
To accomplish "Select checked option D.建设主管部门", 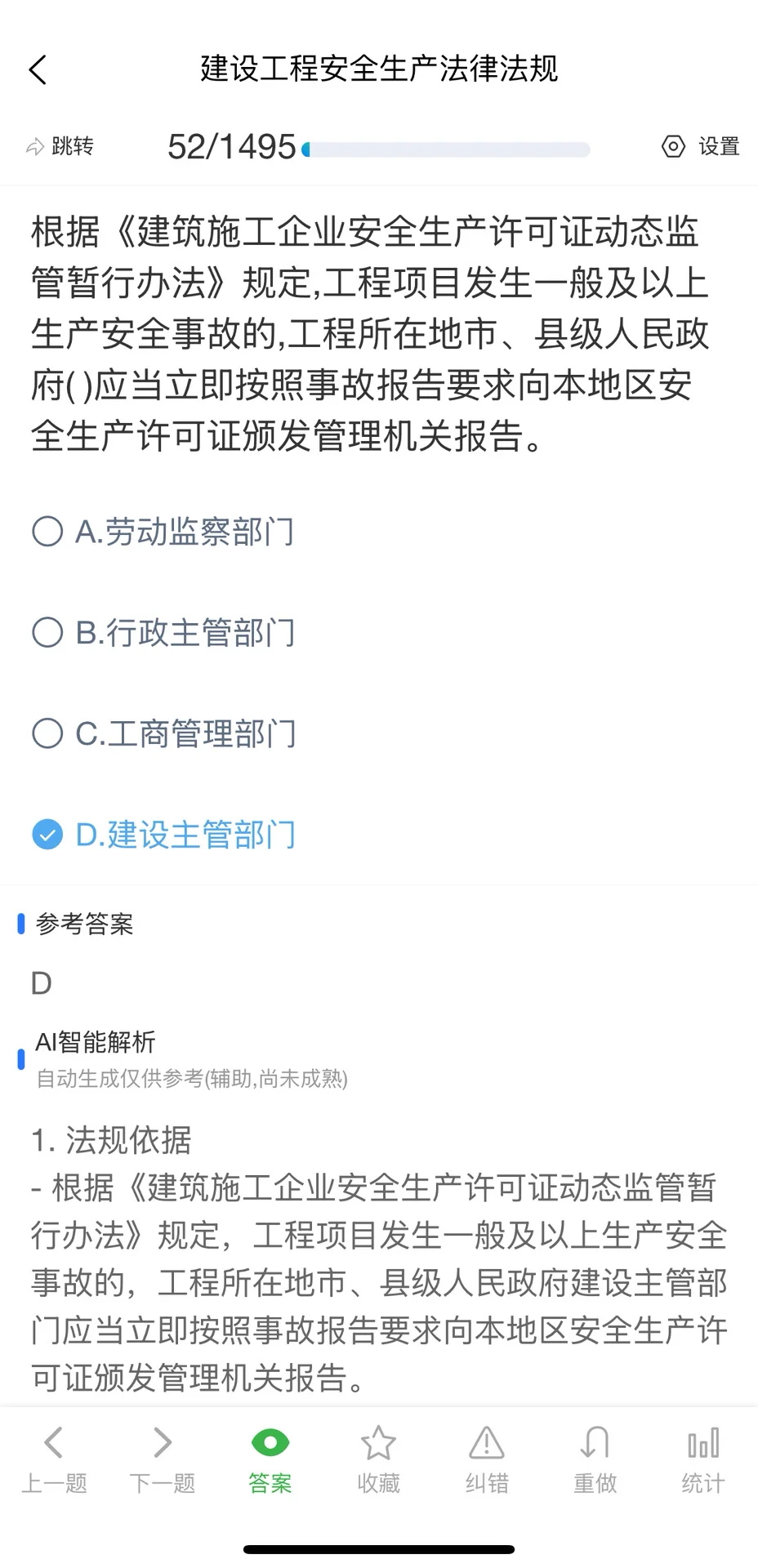I will (163, 835).
